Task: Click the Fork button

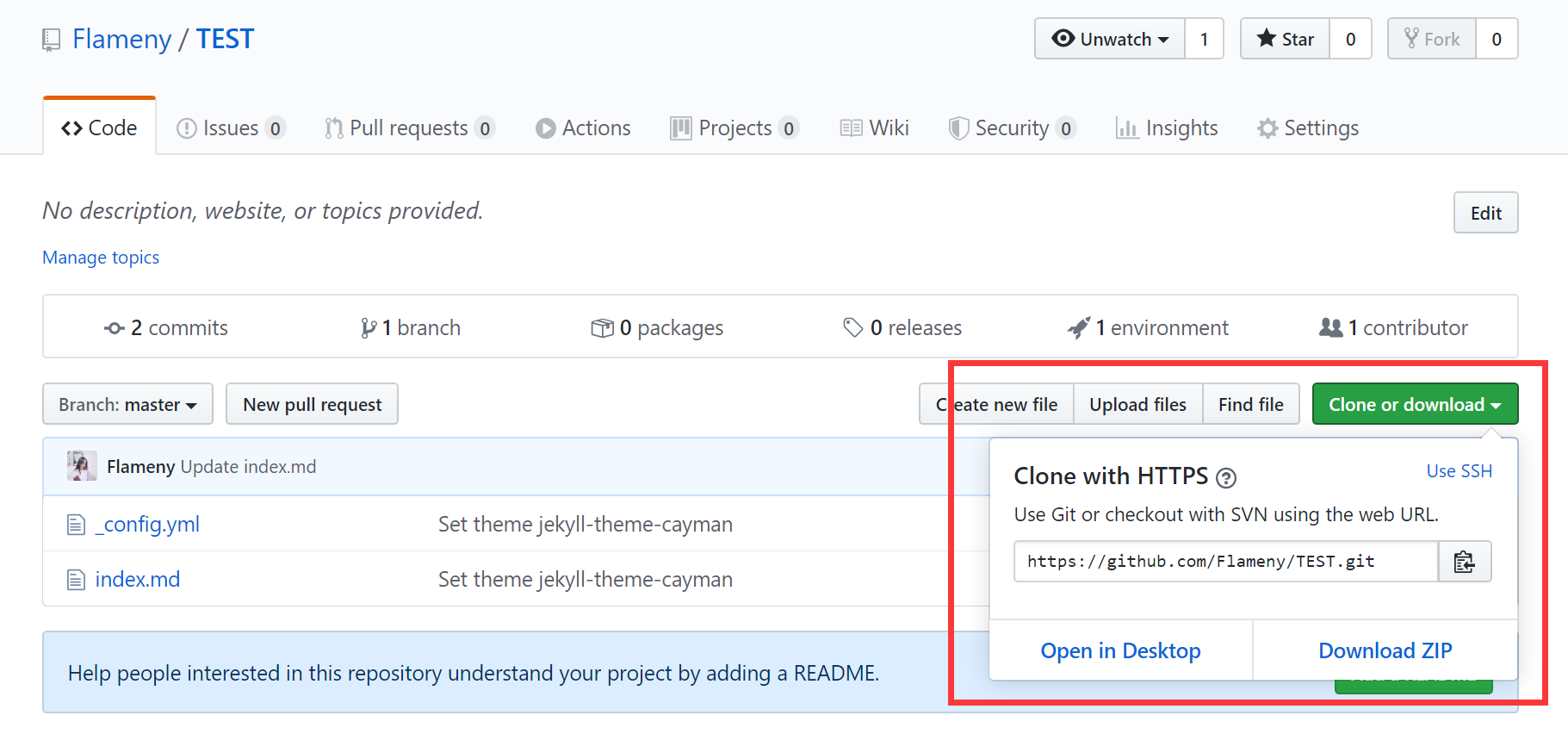Action: (1432, 39)
